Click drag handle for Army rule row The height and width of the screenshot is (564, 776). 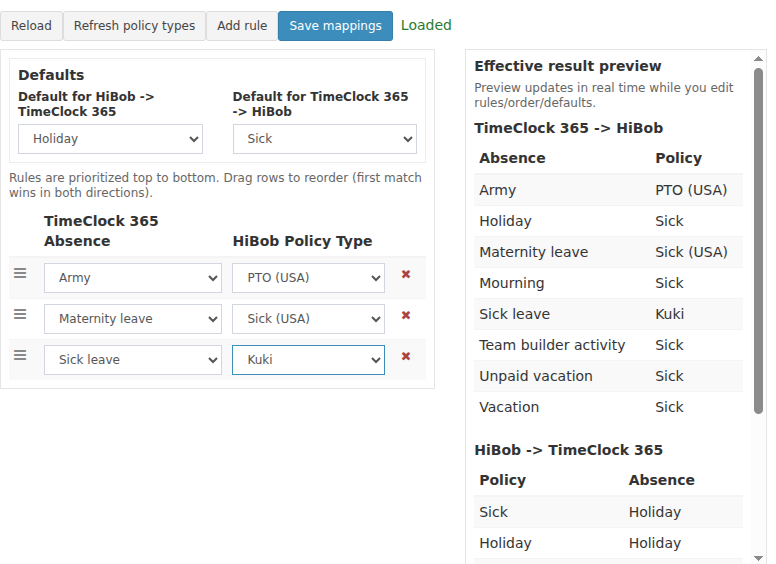[x=19, y=273]
